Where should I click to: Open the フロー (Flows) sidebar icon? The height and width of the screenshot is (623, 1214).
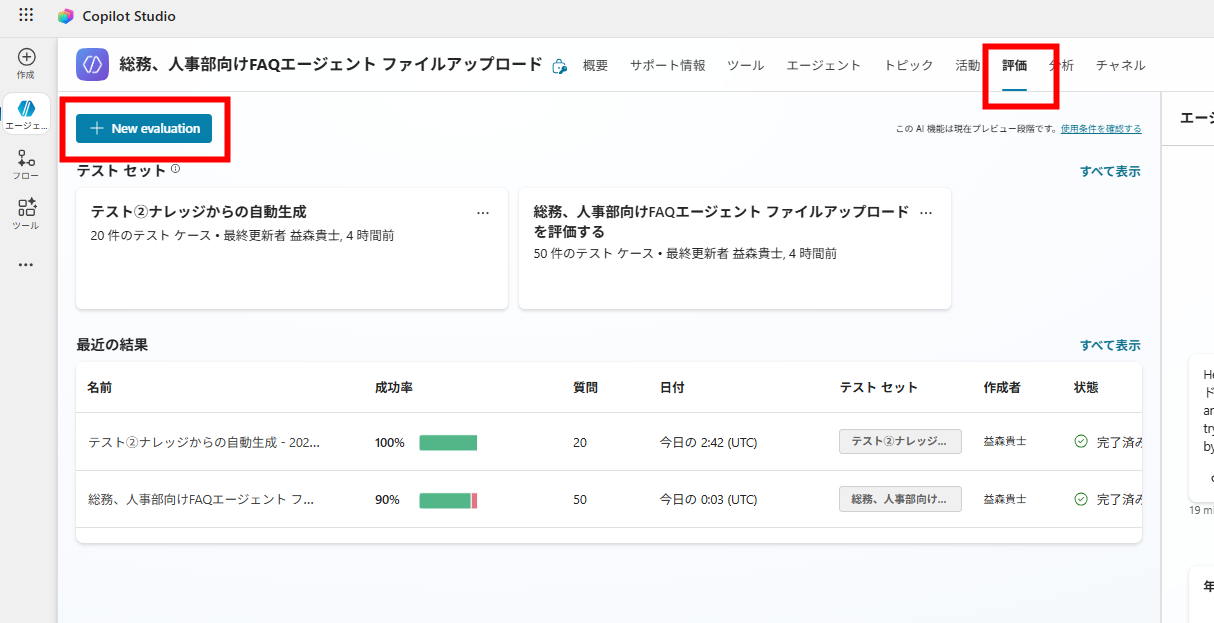pyautogui.click(x=26, y=159)
